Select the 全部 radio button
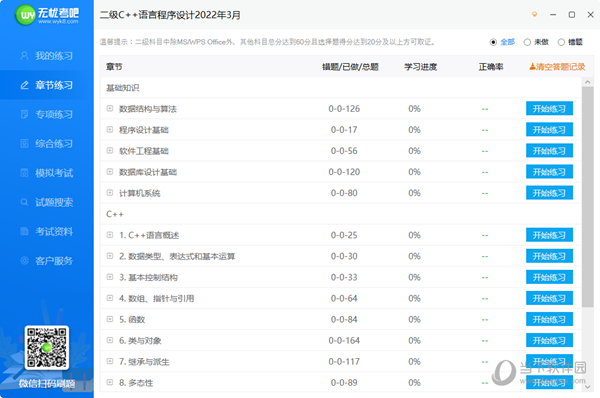 click(493, 42)
